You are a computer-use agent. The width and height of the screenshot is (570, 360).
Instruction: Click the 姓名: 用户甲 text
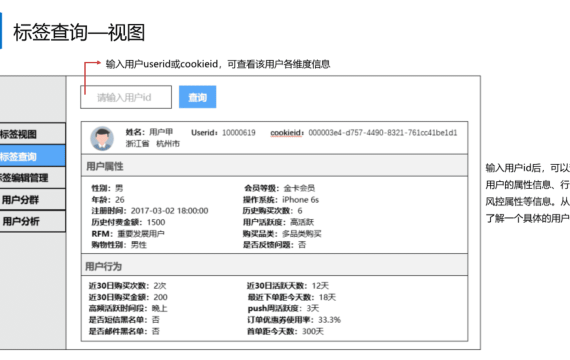point(149,132)
